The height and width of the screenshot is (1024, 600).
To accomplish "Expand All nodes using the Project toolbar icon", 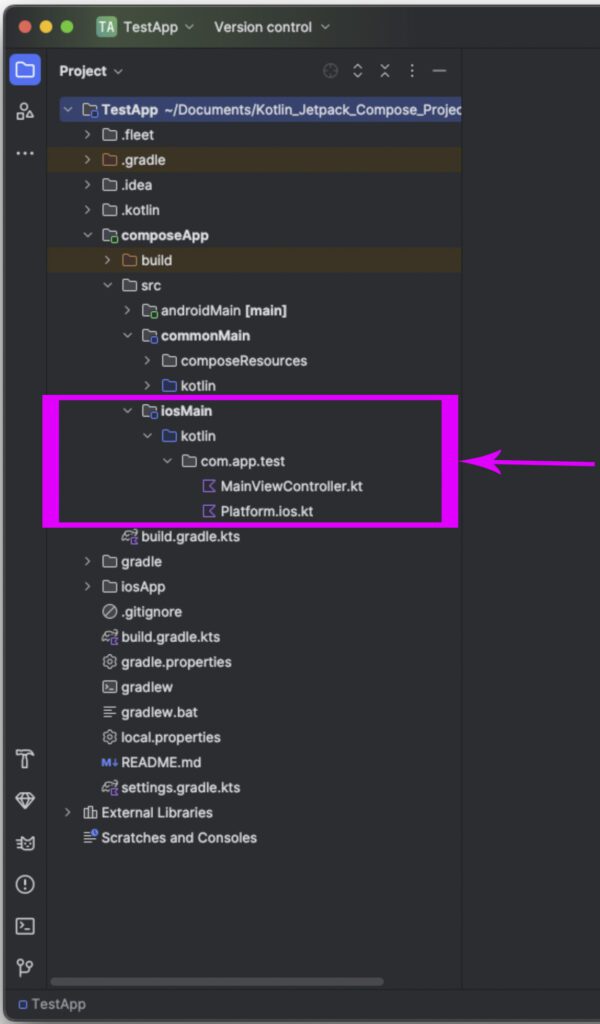I will tap(357, 71).
